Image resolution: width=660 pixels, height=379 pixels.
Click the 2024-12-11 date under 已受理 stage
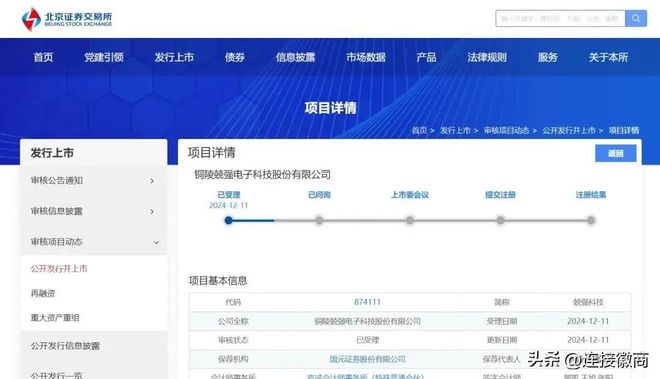coord(229,206)
